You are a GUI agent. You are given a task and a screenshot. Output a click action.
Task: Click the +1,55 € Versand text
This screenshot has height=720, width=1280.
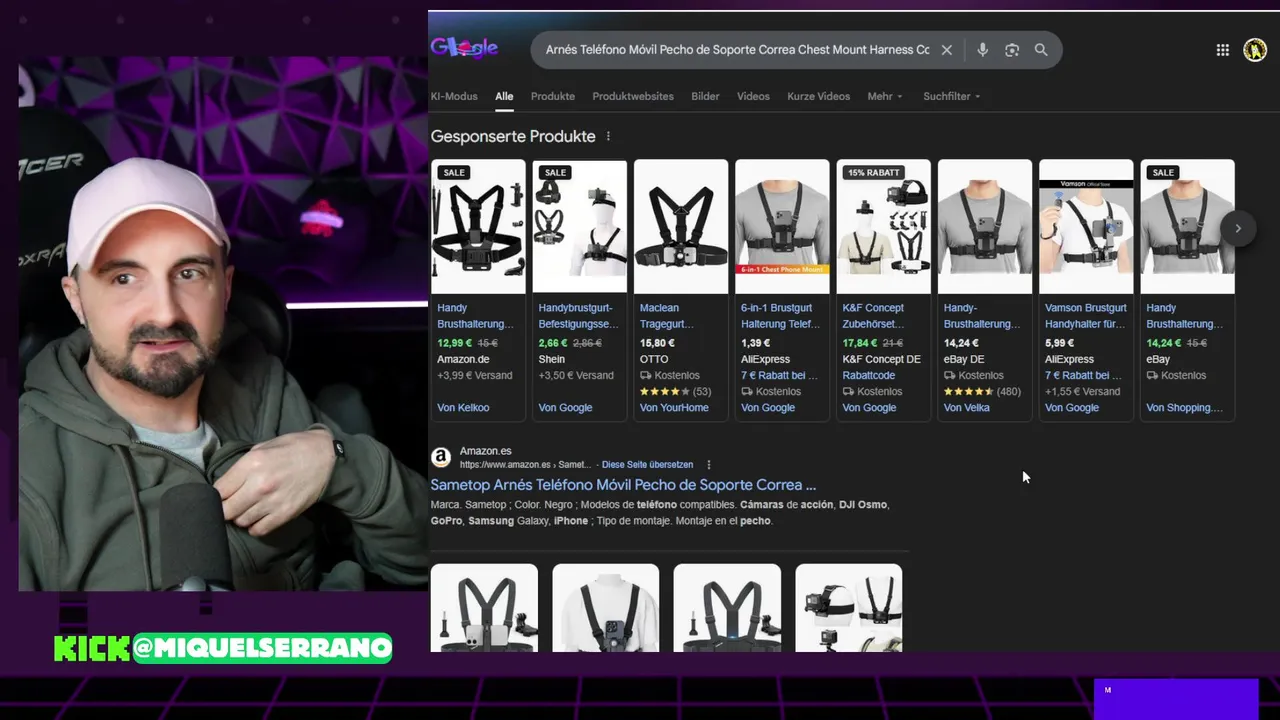1082,391
